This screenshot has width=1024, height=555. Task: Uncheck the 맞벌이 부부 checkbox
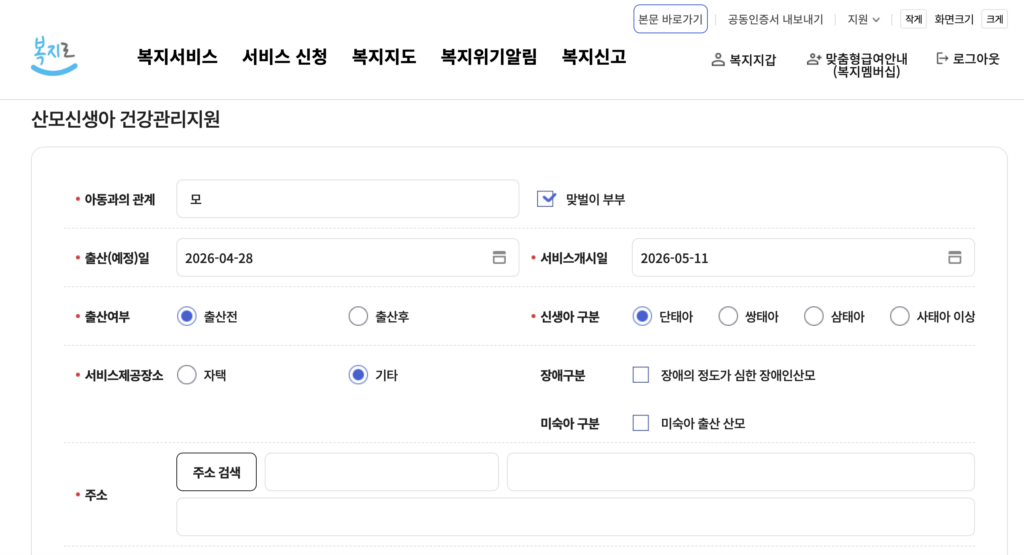point(546,199)
